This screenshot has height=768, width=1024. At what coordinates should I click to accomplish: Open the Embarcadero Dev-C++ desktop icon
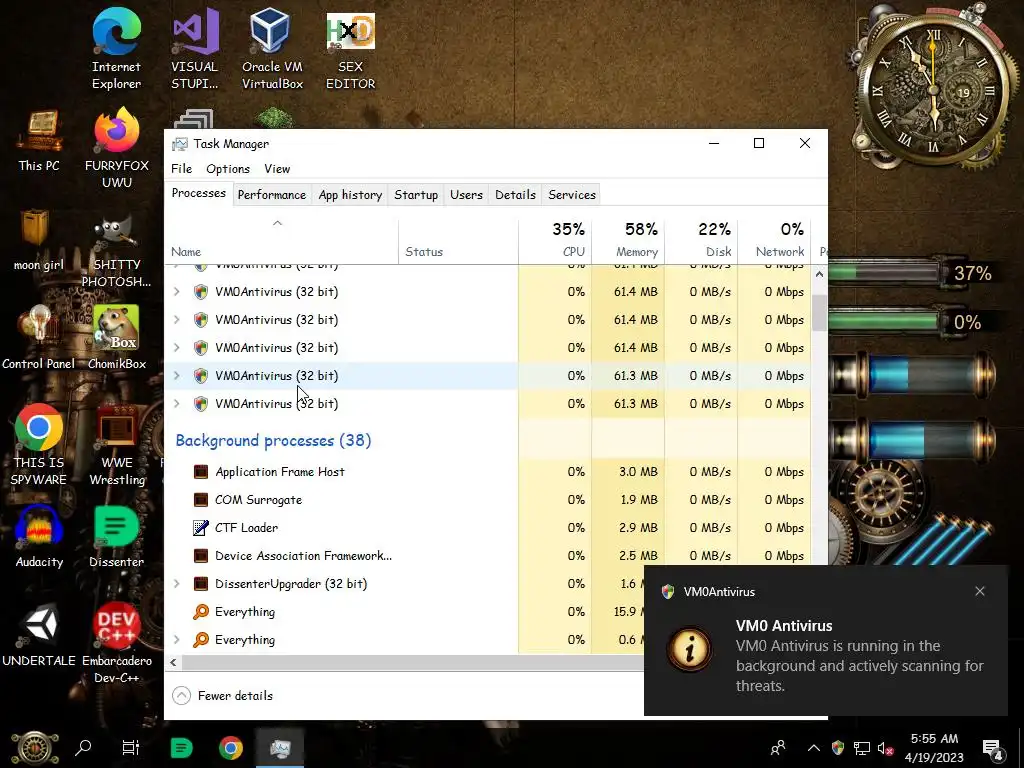pyautogui.click(x=116, y=643)
